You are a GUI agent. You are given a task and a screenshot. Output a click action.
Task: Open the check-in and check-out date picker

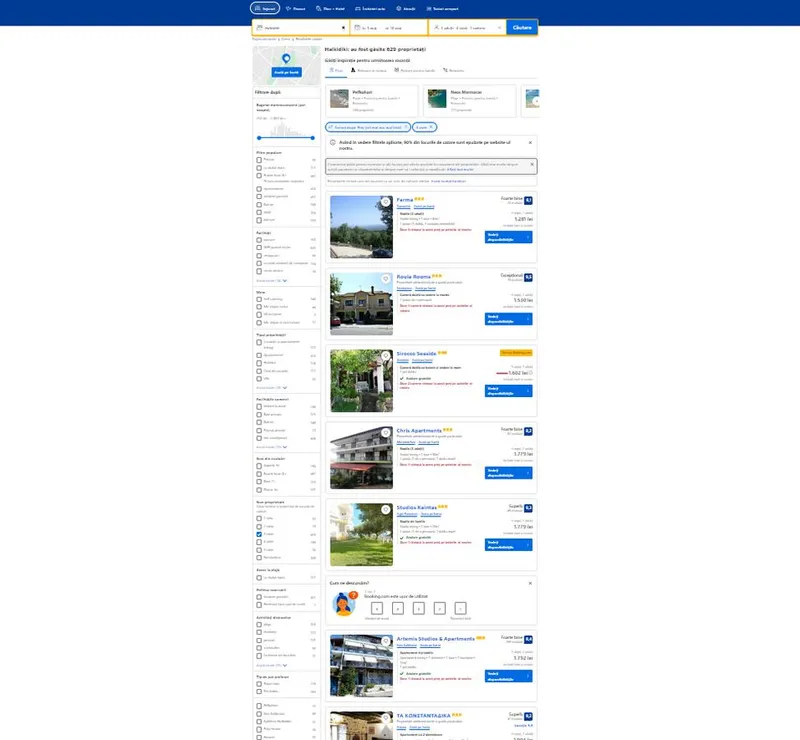pos(389,28)
